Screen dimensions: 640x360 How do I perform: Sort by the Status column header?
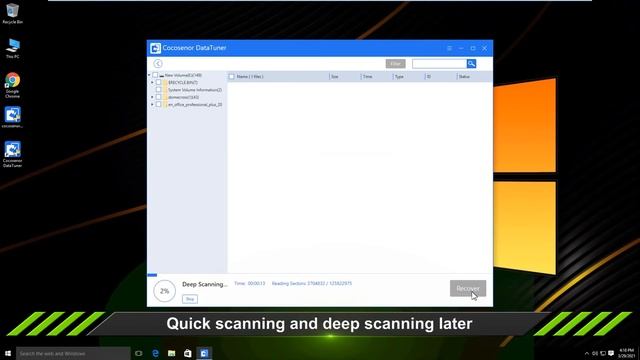[464, 77]
